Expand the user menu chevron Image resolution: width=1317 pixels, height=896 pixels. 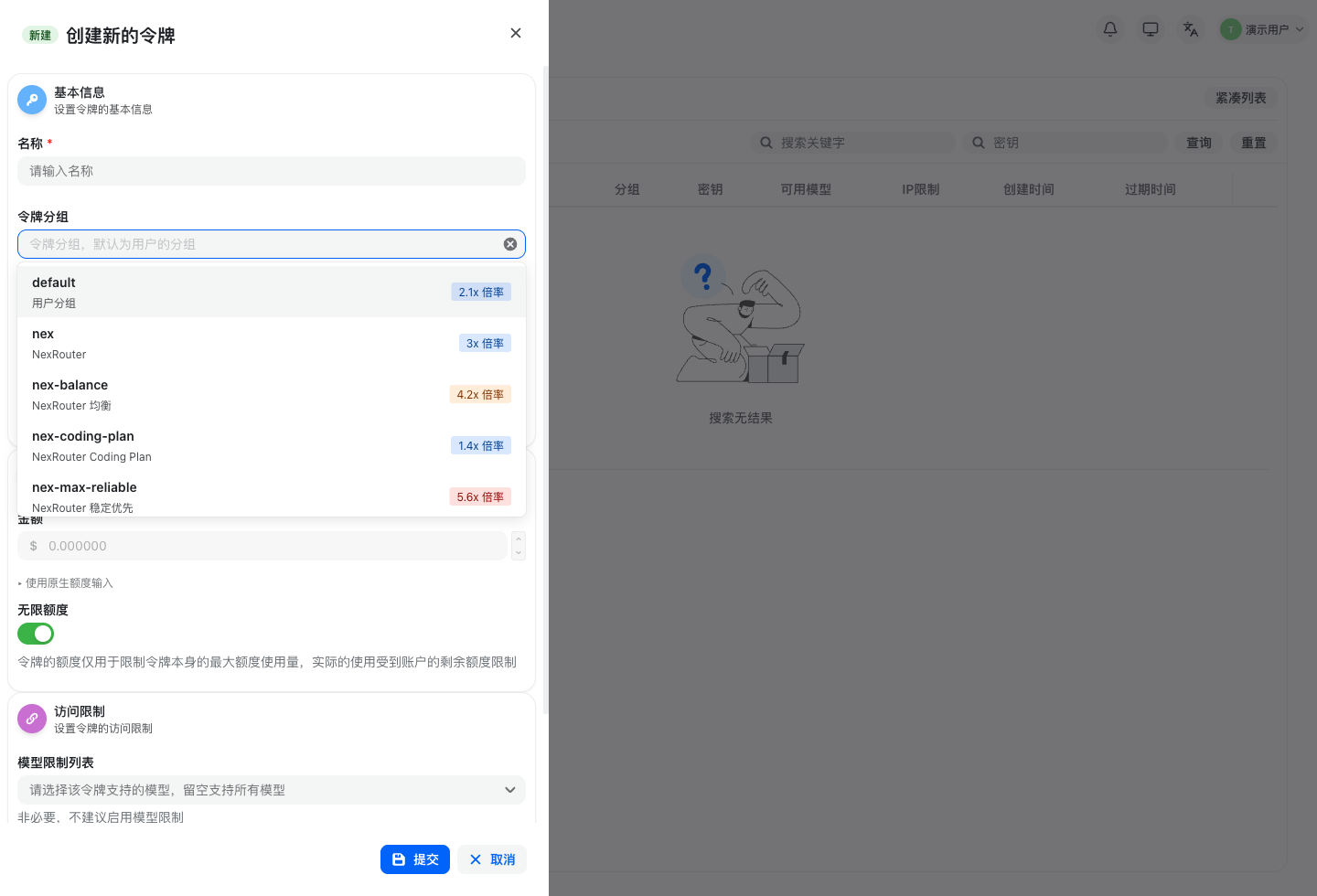click(1300, 29)
